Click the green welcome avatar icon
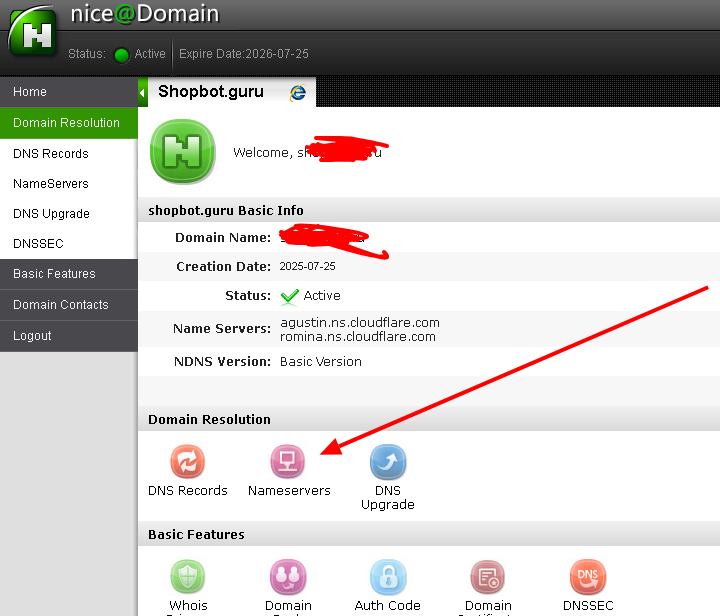This screenshot has width=720, height=616. point(183,152)
